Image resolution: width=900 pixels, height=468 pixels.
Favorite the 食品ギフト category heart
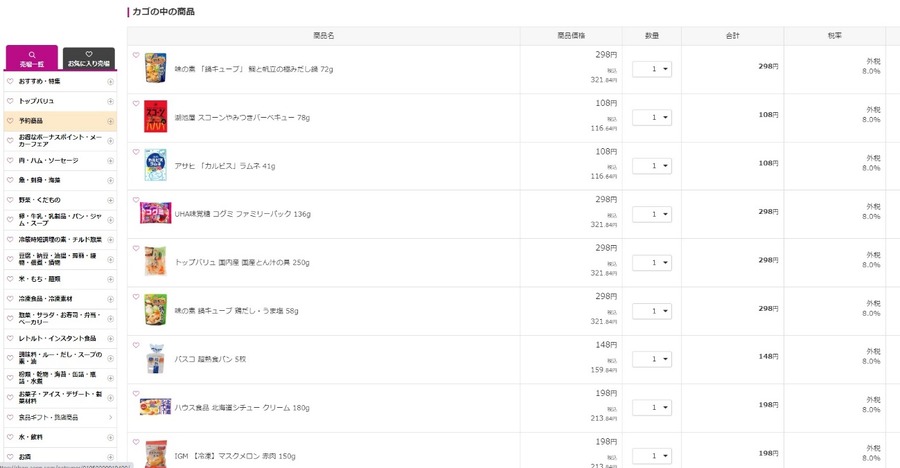10,417
